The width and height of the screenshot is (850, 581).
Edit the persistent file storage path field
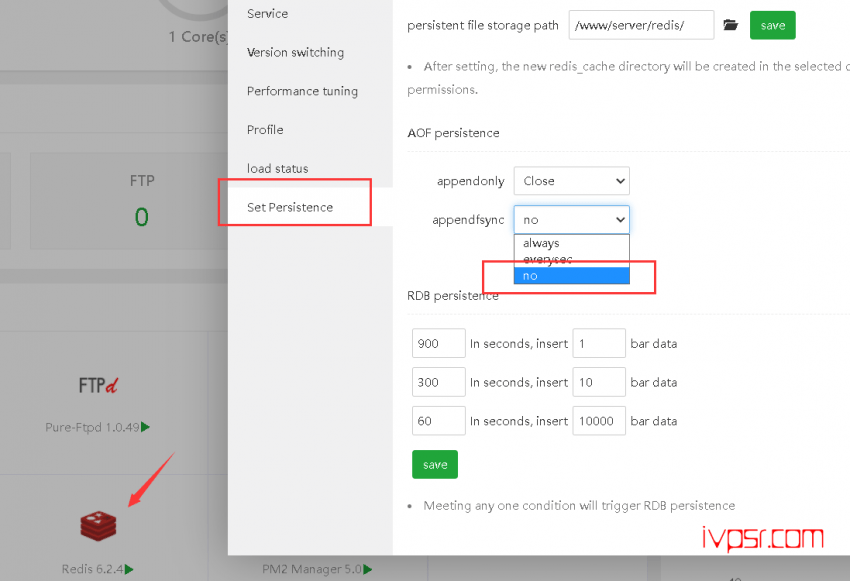pos(641,25)
